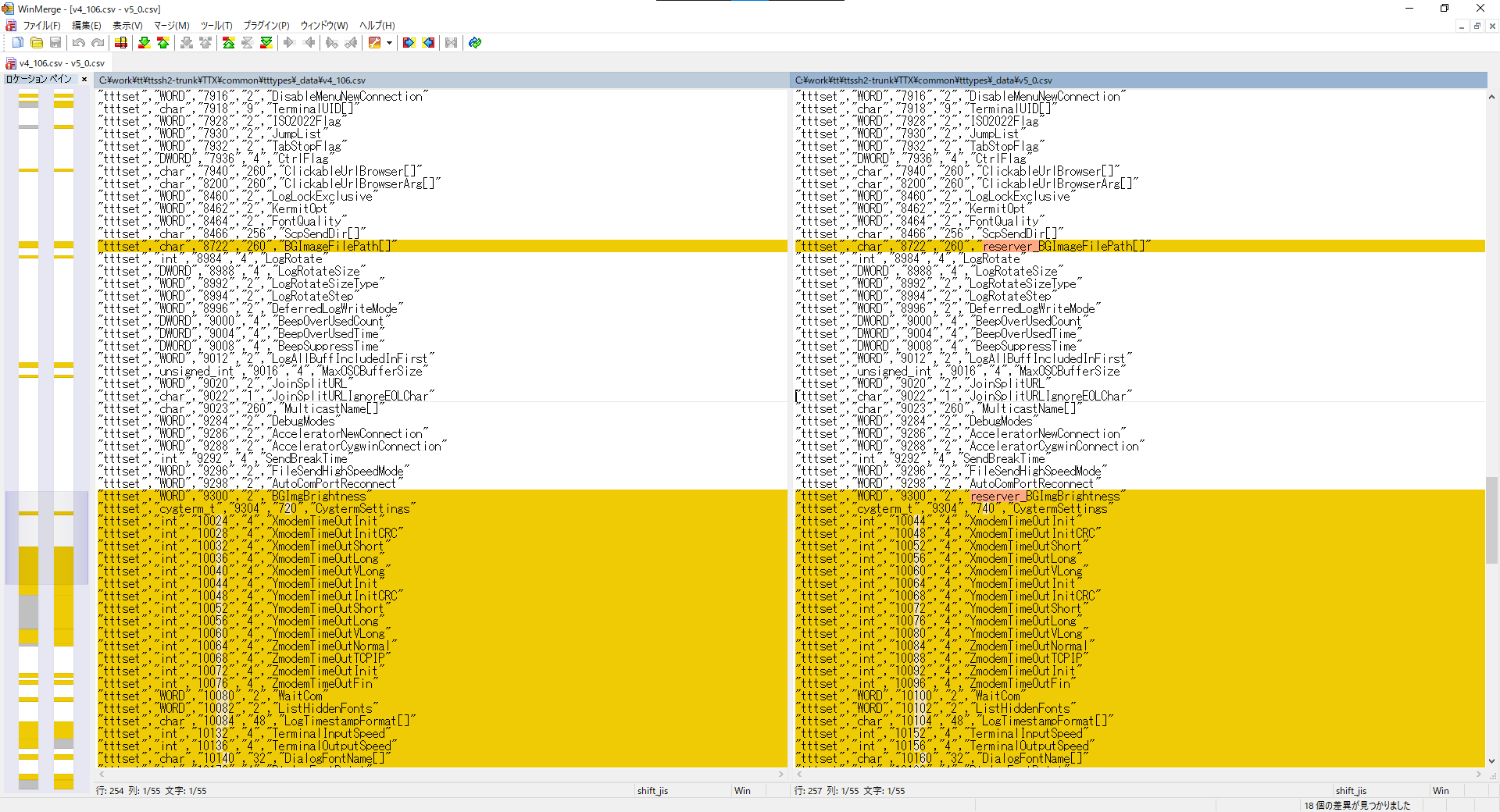
Task: Copy all differences to the left
Action: (428, 43)
